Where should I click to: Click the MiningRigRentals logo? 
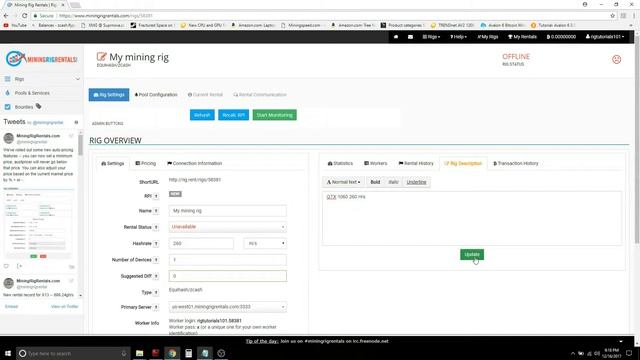41,59
